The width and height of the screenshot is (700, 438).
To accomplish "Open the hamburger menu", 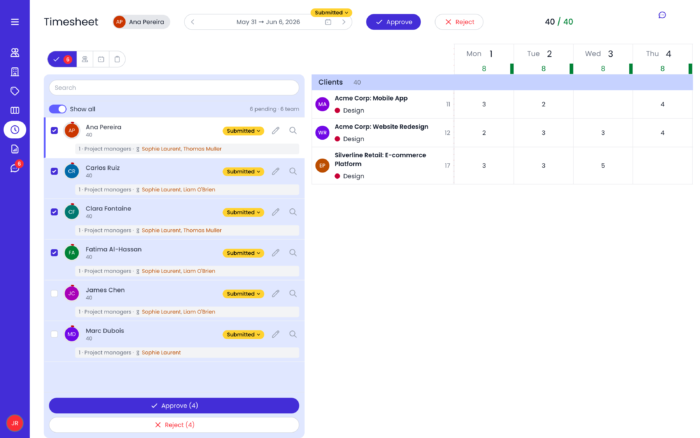I will tap(15, 22).
